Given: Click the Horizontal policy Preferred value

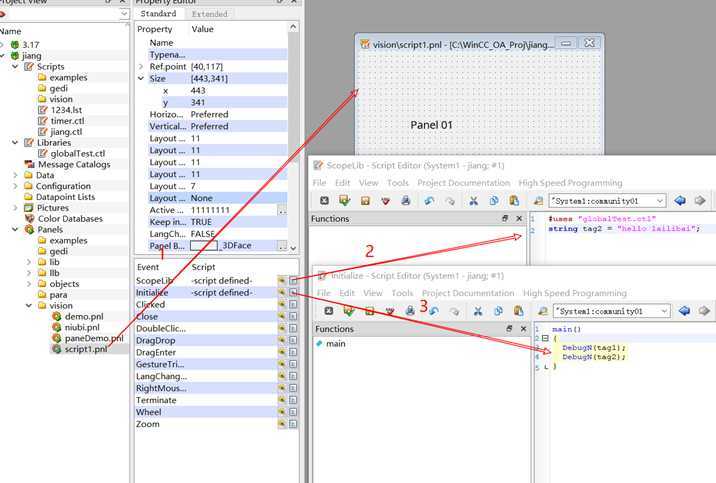Looking at the screenshot, I should tap(210, 114).
